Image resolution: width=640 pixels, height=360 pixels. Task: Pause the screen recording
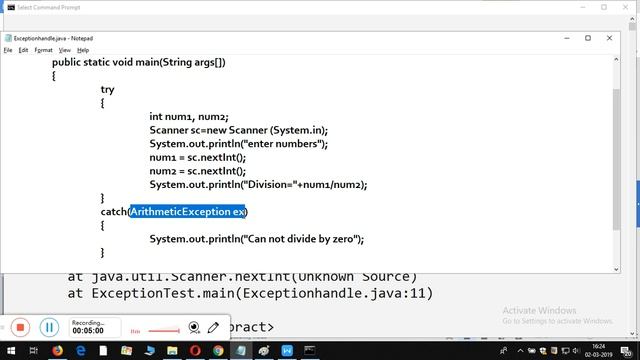(49, 327)
